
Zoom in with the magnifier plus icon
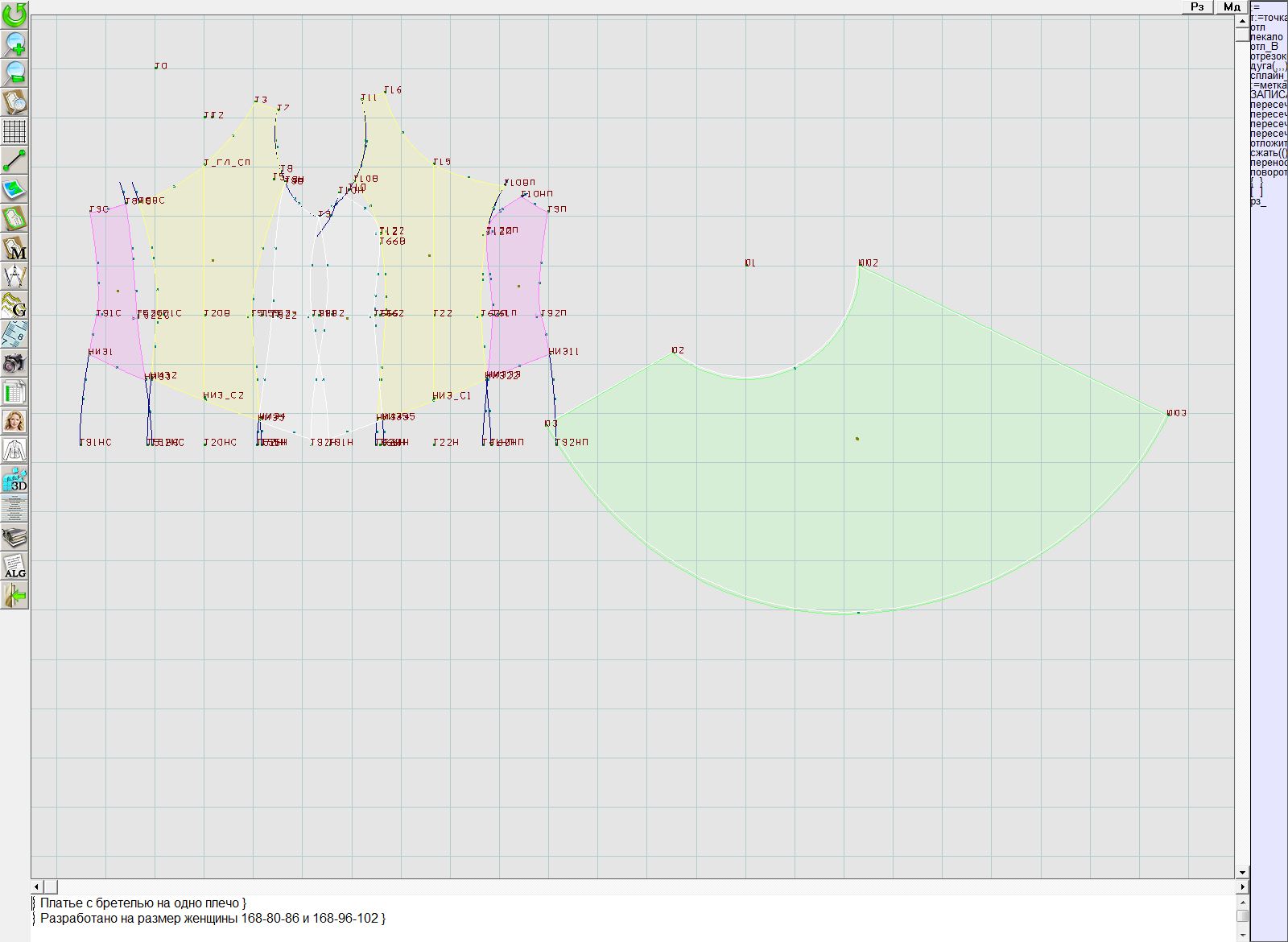14,44
